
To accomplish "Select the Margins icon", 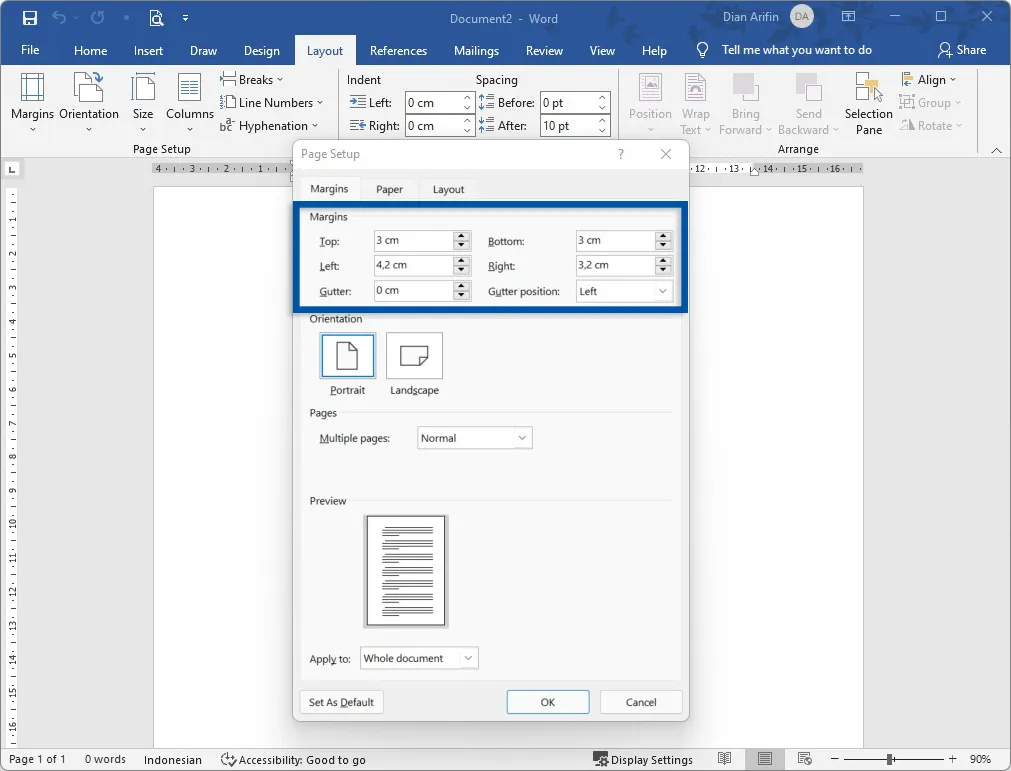I will [x=31, y=100].
